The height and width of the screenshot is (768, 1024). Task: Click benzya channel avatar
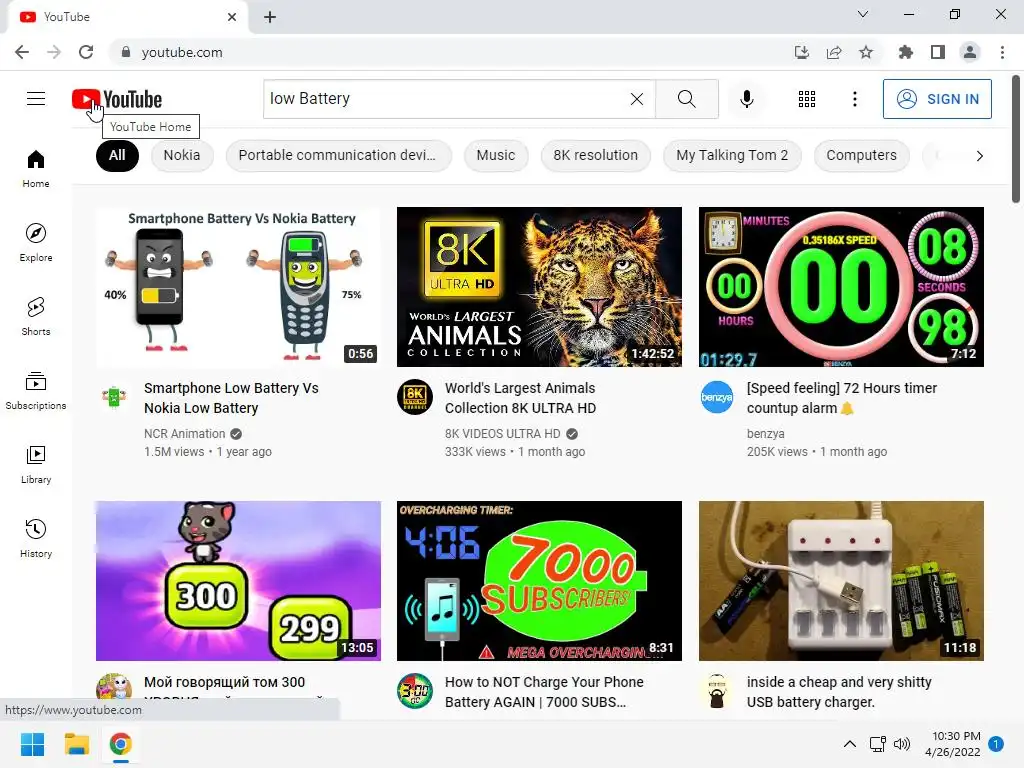716,396
